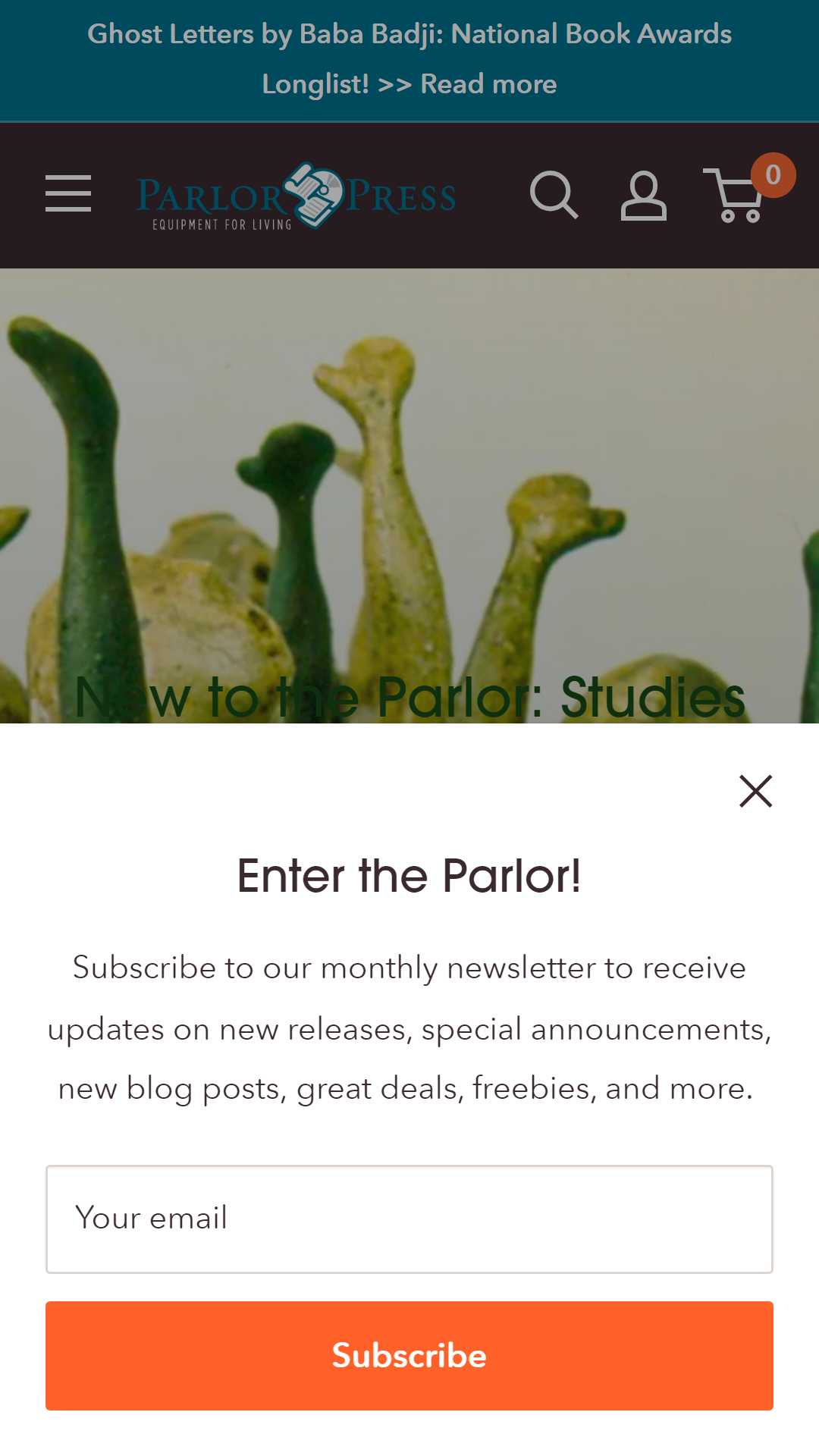Click the Equipment for Living tagline
This screenshot has height=1456, width=819.
click(x=222, y=224)
